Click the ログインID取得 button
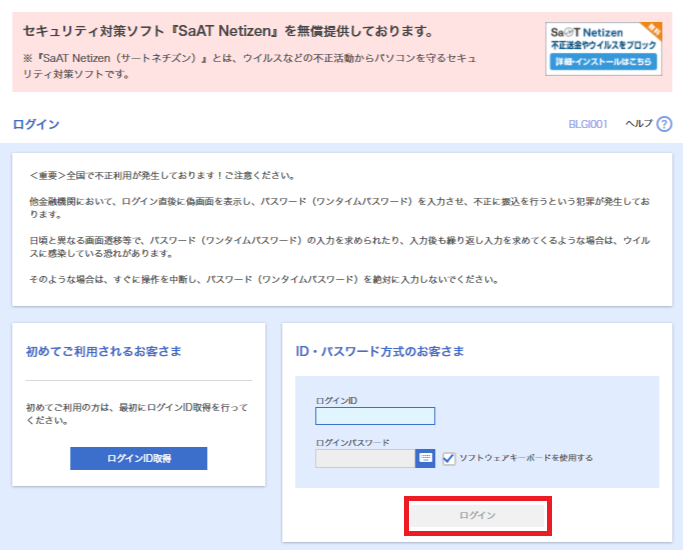The height and width of the screenshot is (550, 683). coord(139,459)
